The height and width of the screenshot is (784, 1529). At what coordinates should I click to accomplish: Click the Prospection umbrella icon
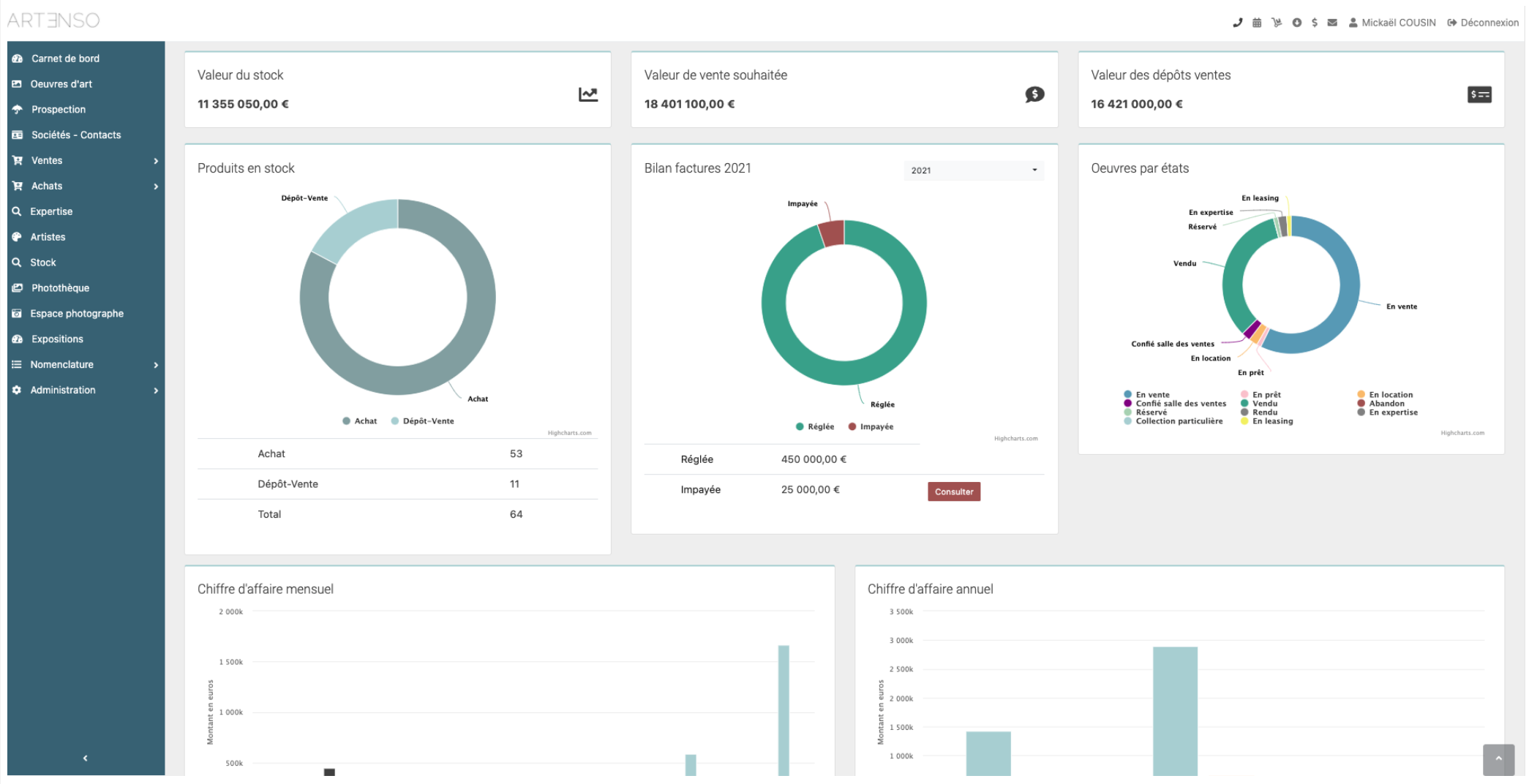[18, 110]
